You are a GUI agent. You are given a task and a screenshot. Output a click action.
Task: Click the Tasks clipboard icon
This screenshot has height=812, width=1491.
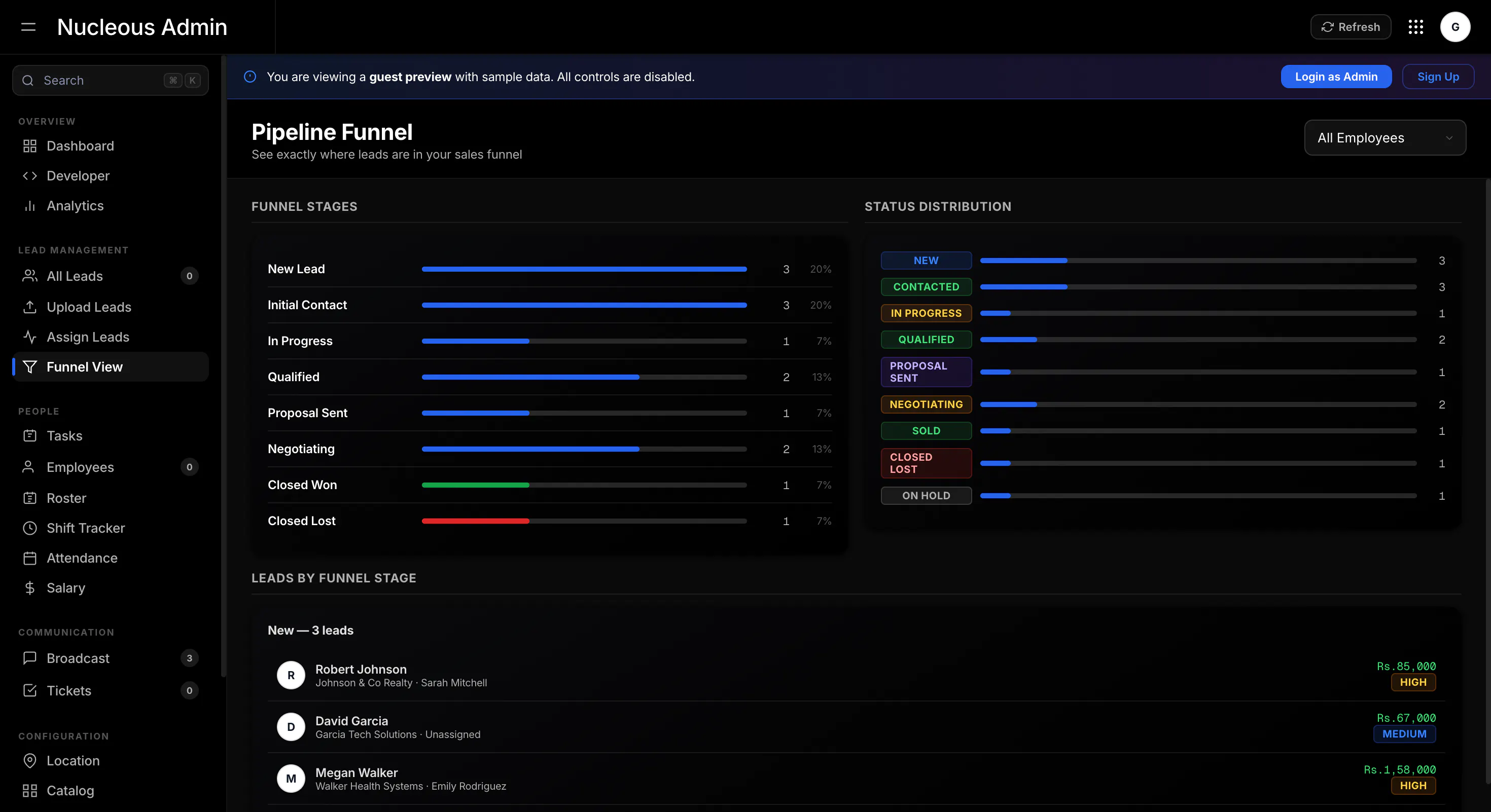tap(29, 435)
